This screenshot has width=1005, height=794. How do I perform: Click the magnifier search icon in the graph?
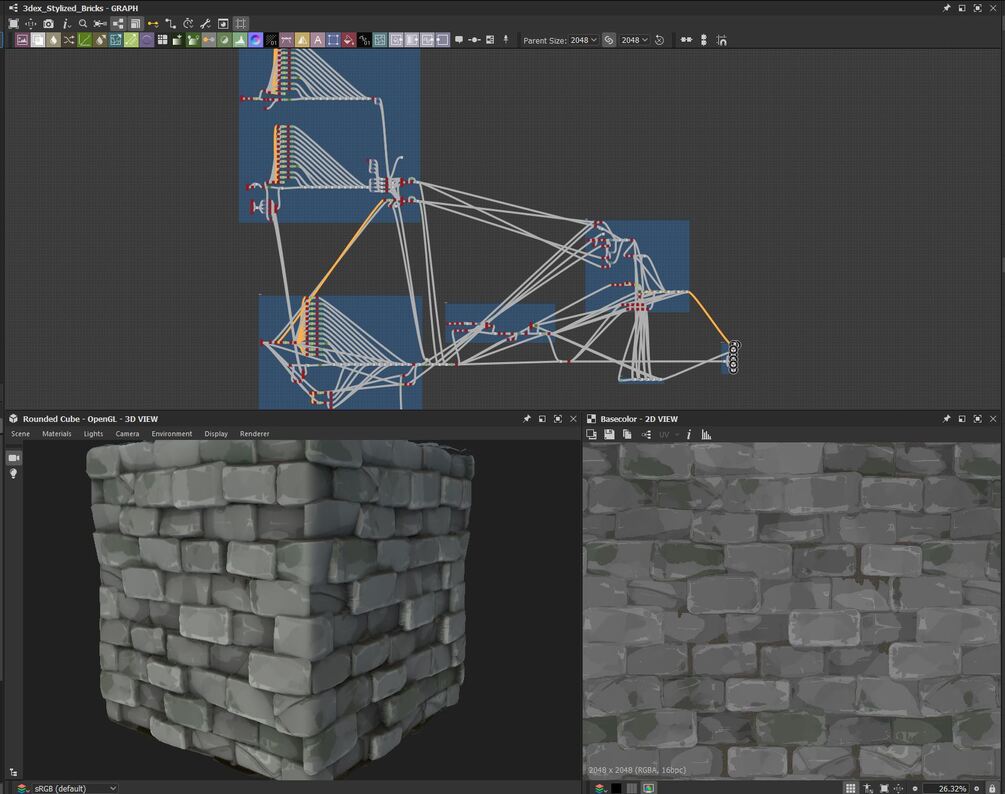[83, 24]
